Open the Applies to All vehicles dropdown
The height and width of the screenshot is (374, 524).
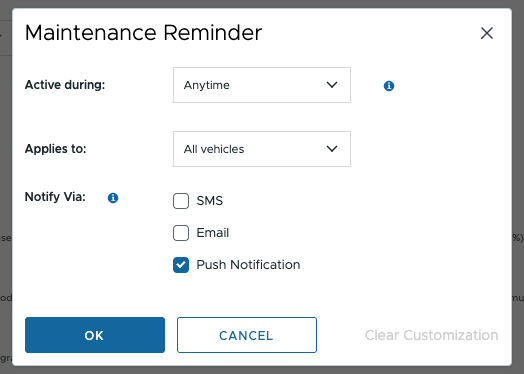pyautogui.click(x=262, y=149)
